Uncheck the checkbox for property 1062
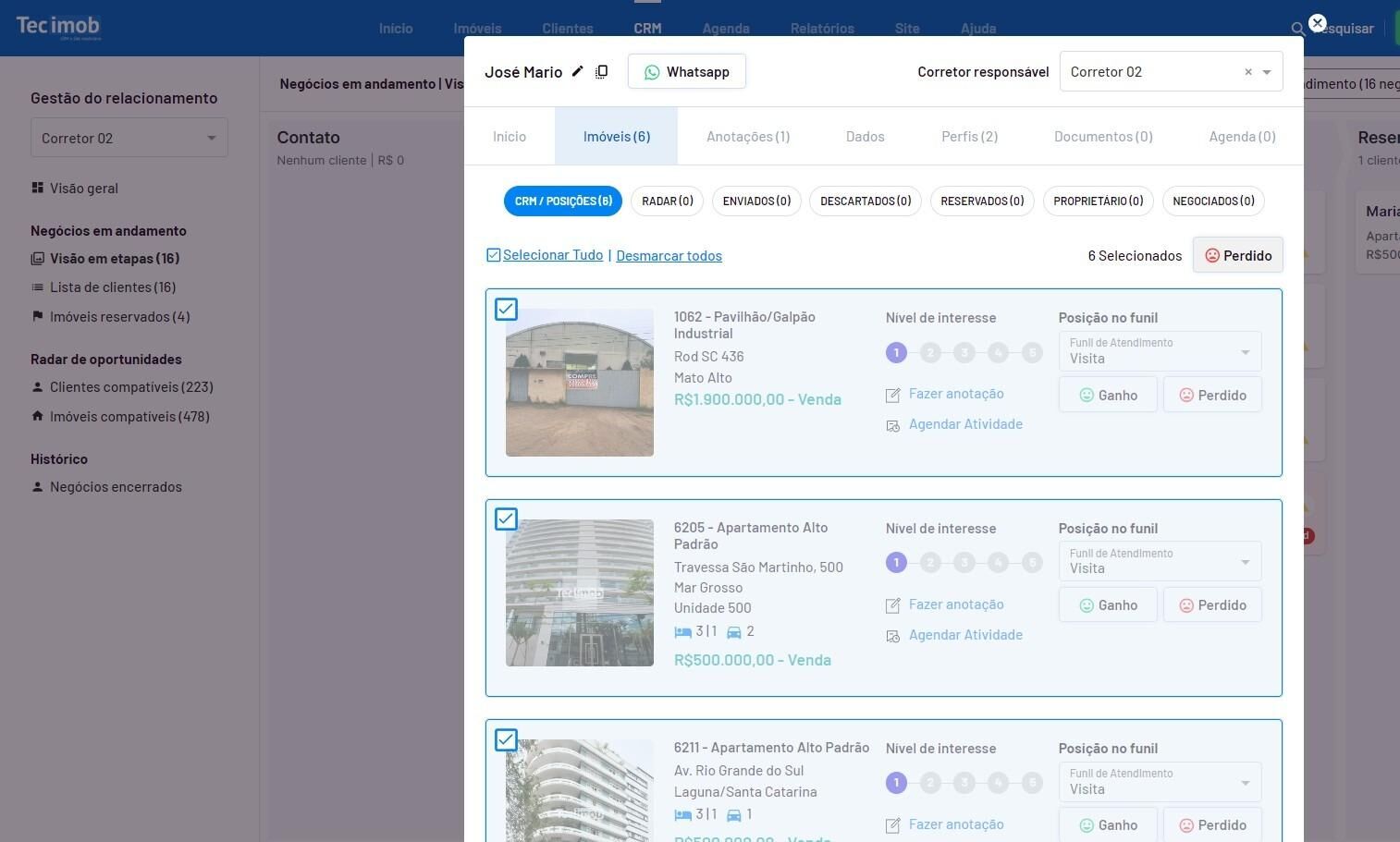1400x842 pixels. click(x=506, y=309)
